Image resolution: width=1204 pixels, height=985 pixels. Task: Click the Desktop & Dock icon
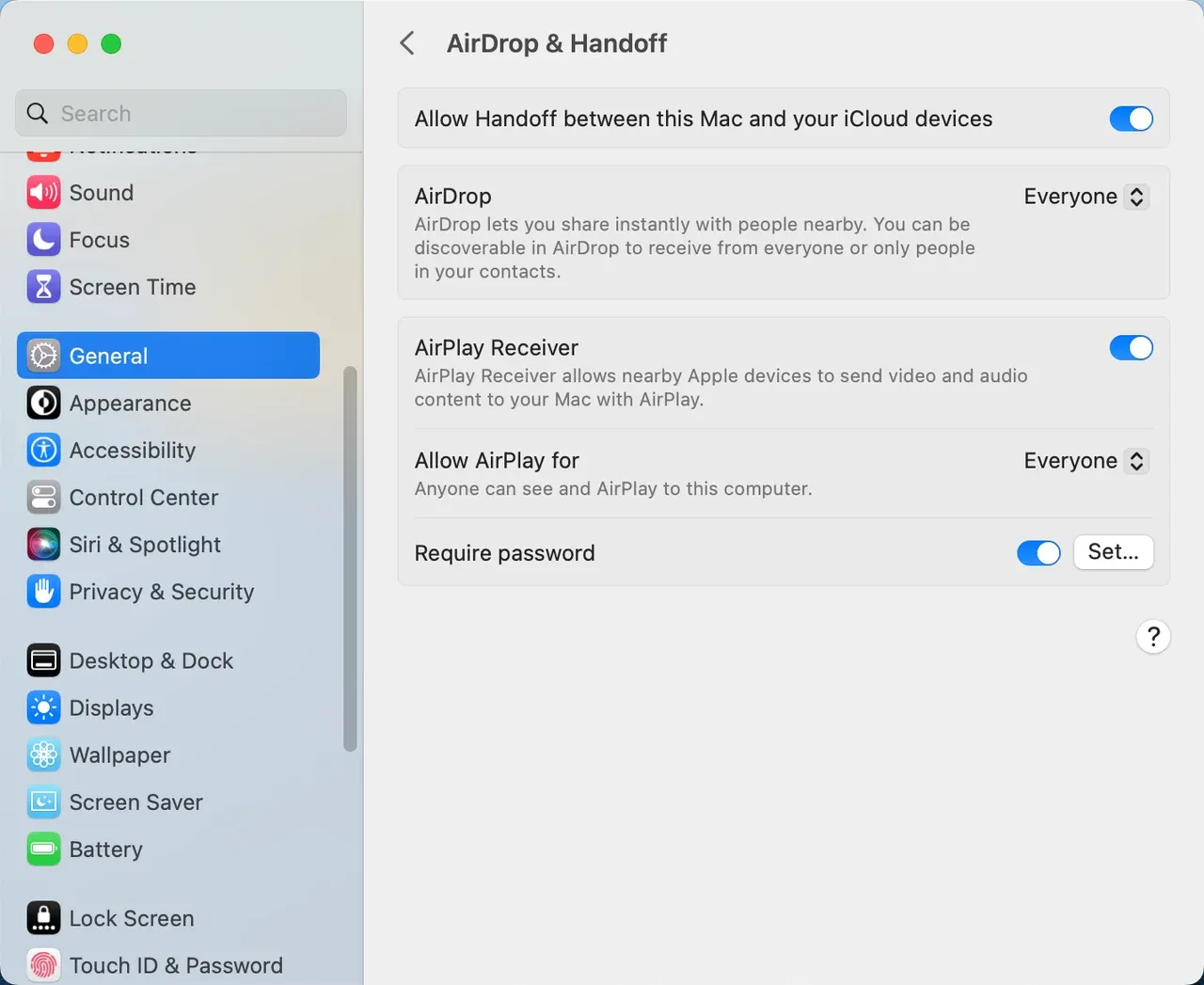[43, 660]
